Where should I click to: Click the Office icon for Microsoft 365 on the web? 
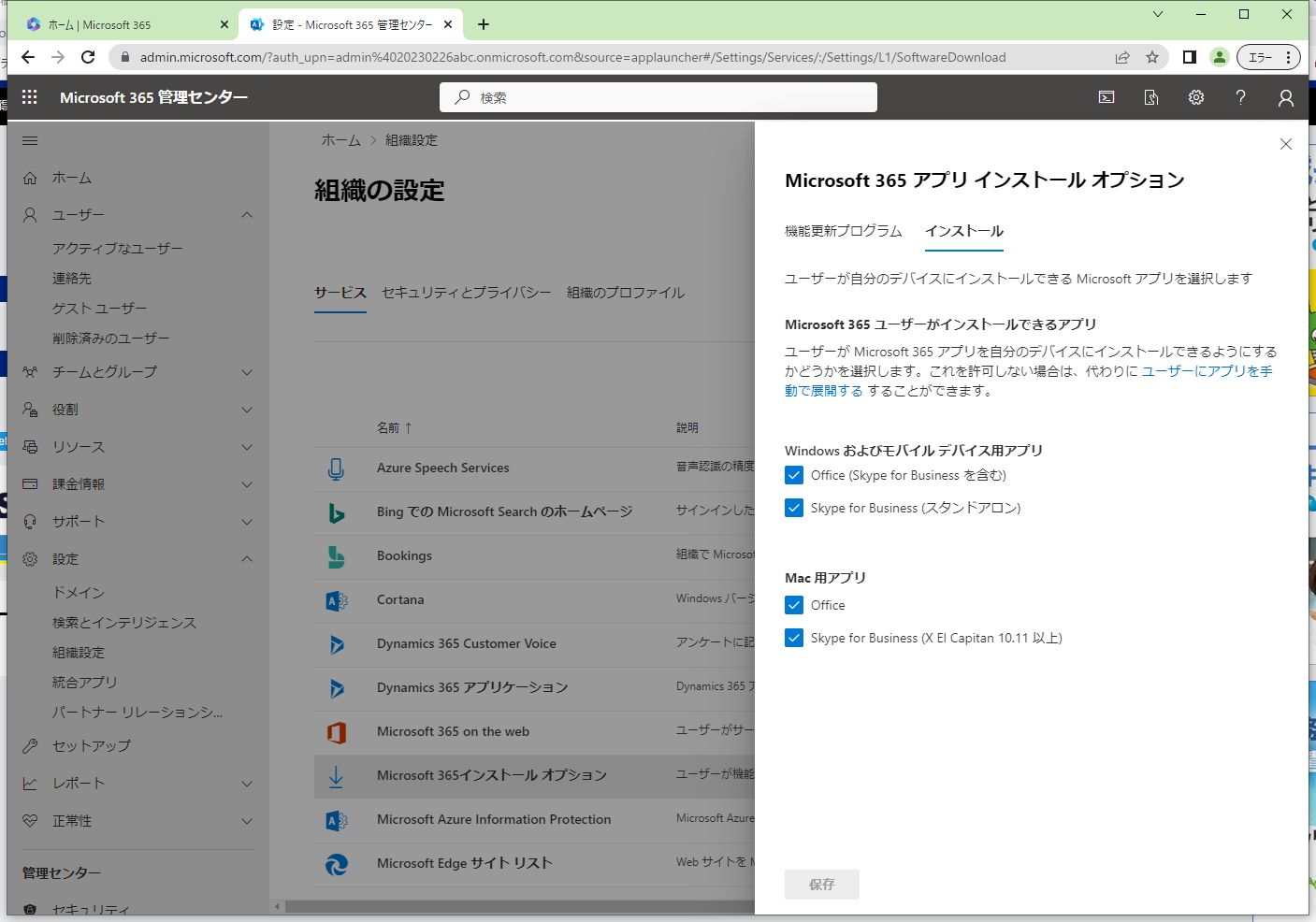tap(336, 732)
